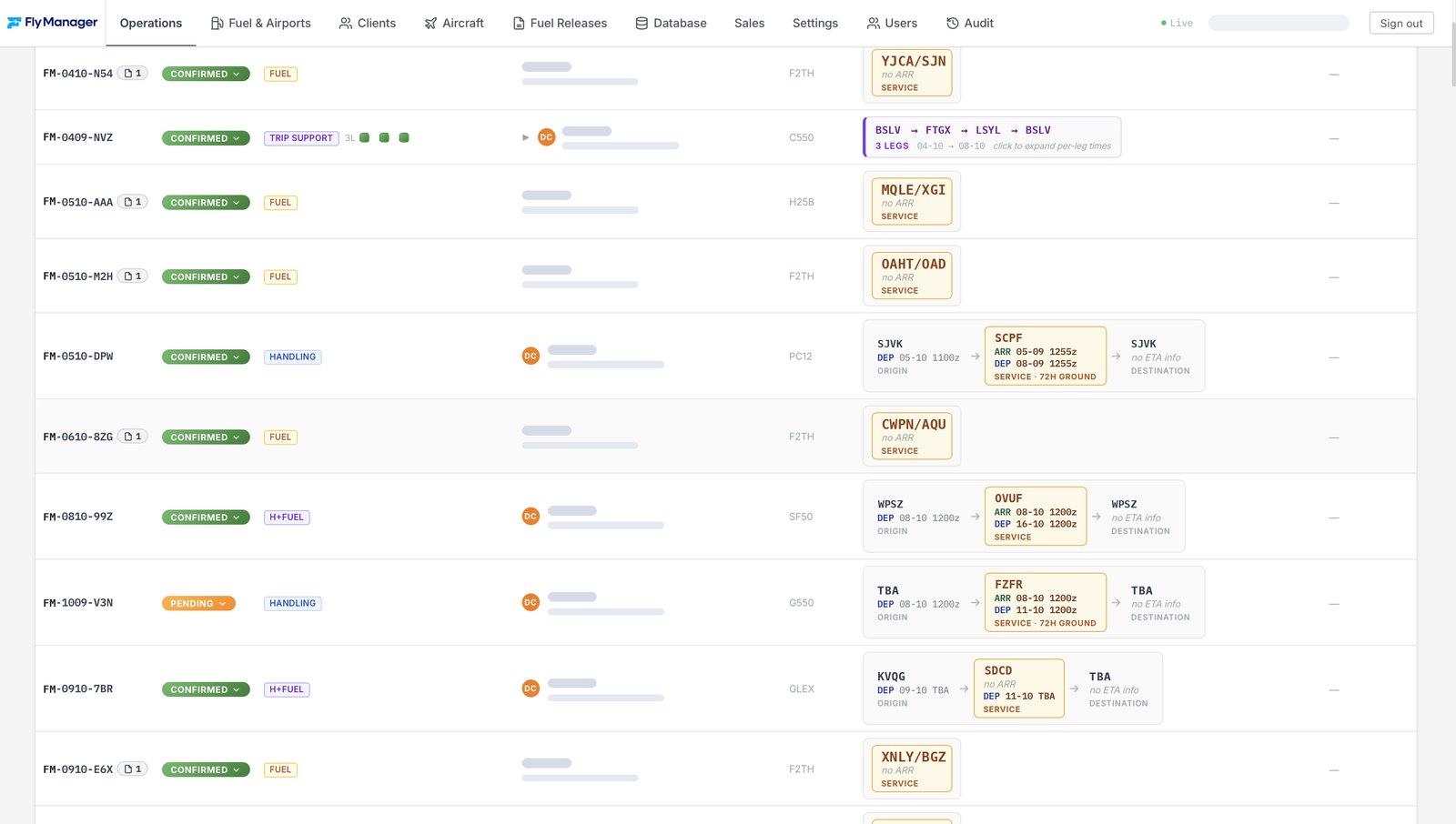Open document badge on FM-0510-M2H

click(133, 276)
